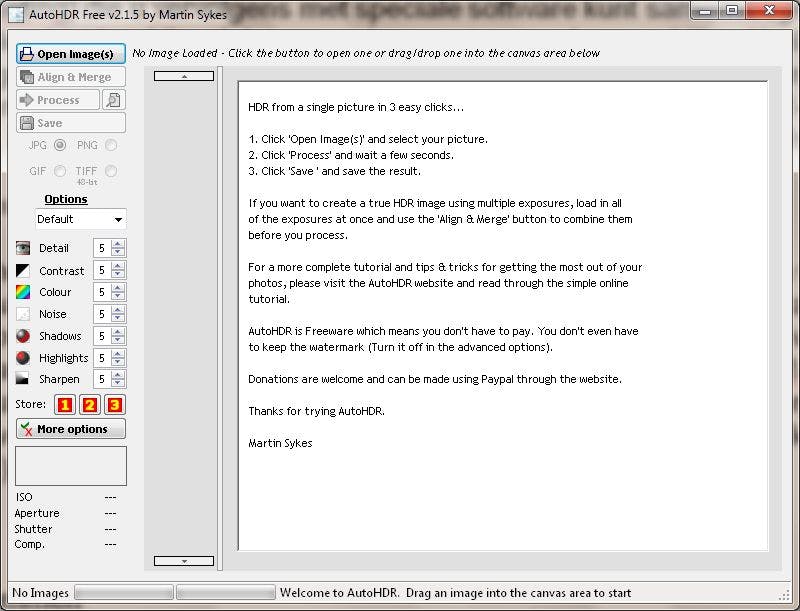Increase the Contrast value with up arrow
Viewport: 800px width, 611px height.
point(118,266)
